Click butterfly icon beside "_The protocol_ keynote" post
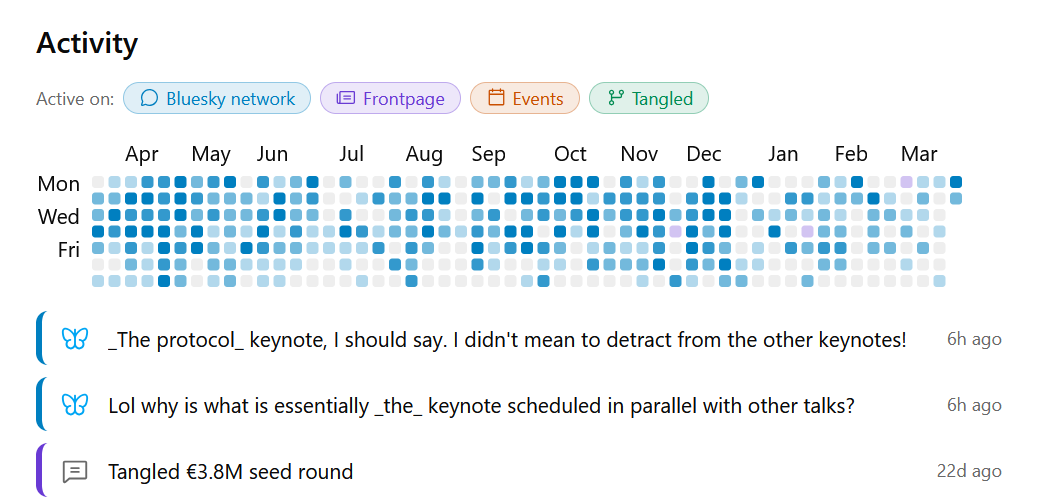The height and width of the screenshot is (504, 1042). tap(75, 339)
